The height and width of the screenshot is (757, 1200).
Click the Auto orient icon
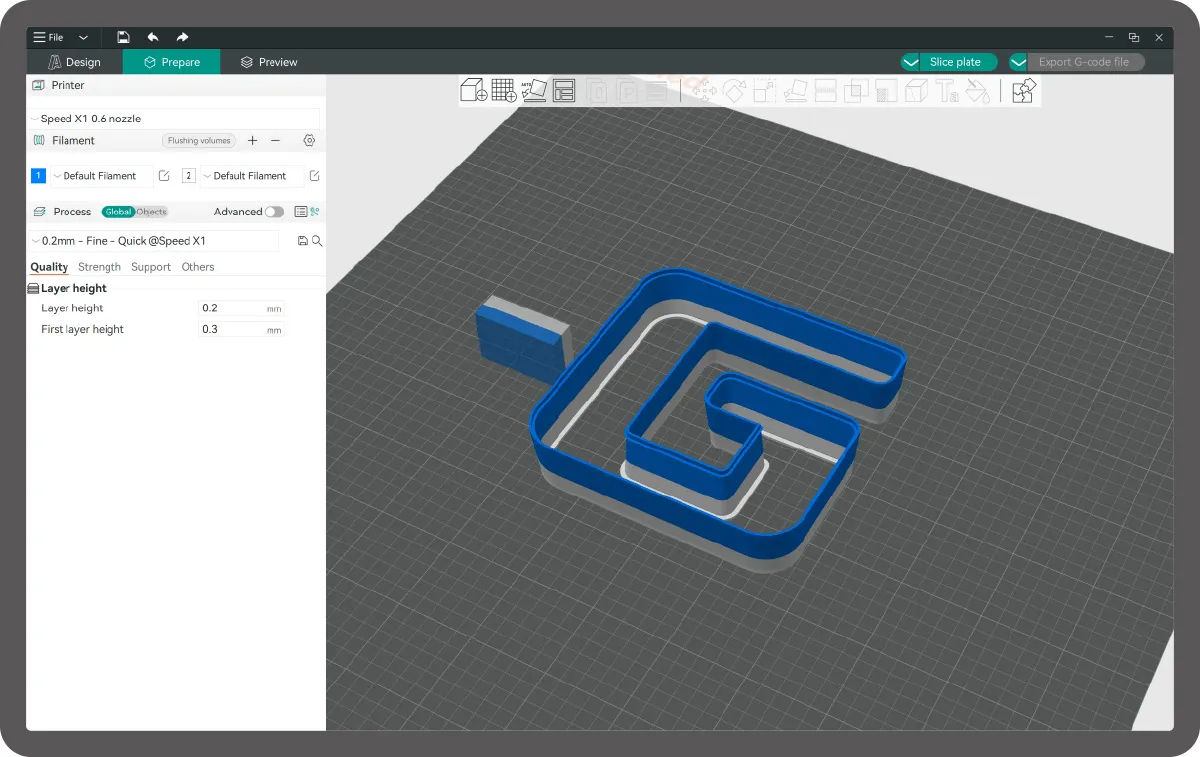534,91
